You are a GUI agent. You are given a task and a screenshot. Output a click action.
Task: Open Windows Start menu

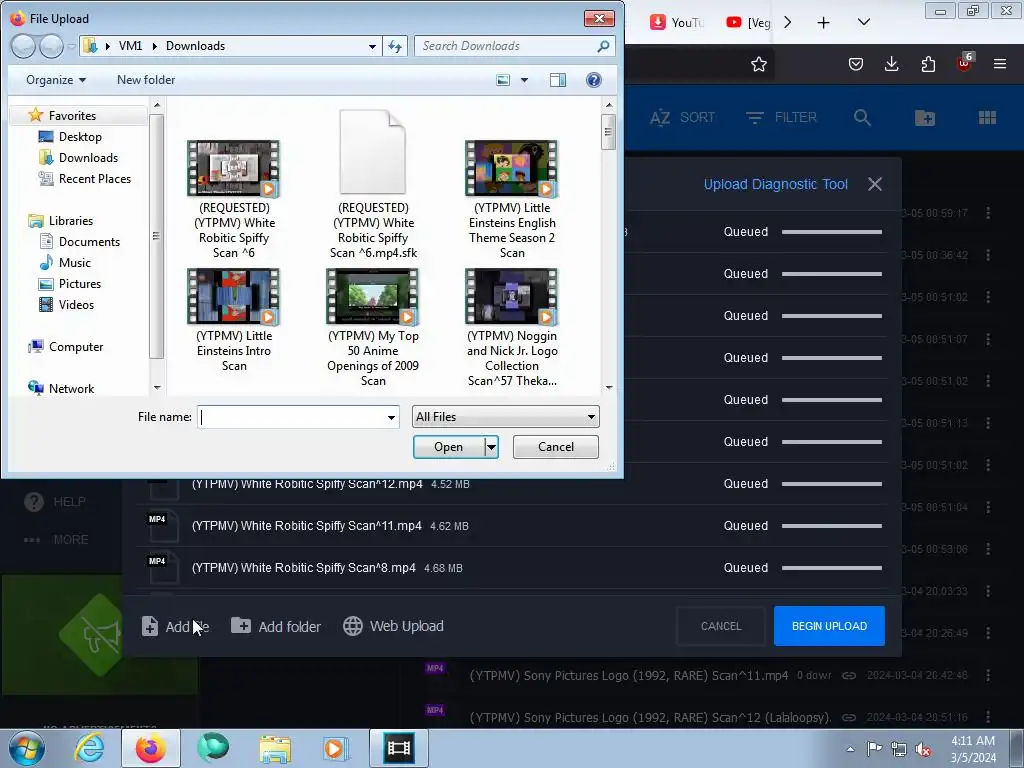coord(27,748)
